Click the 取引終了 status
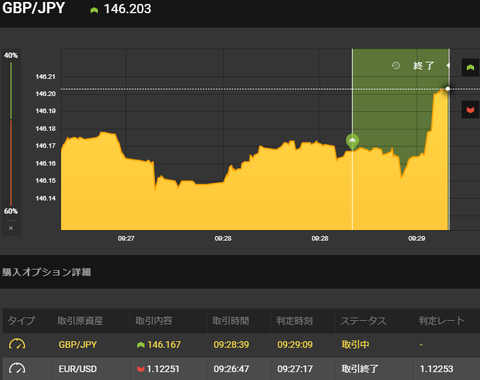Screen dimensions: 480x380 click(360, 369)
